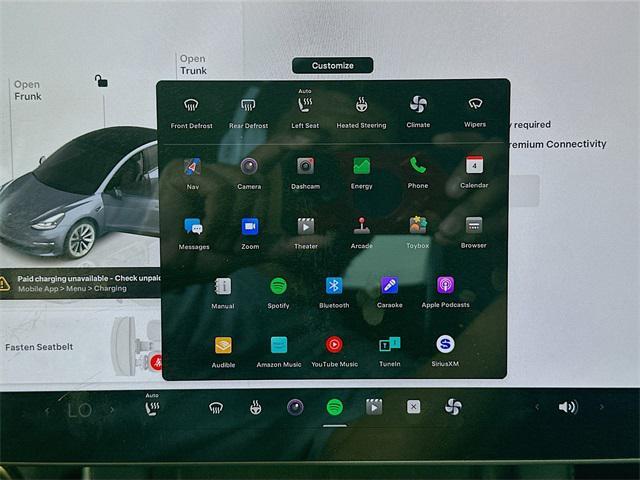Open the Toybox app
This screenshot has height=480, width=640.
(x=418, y=232)
